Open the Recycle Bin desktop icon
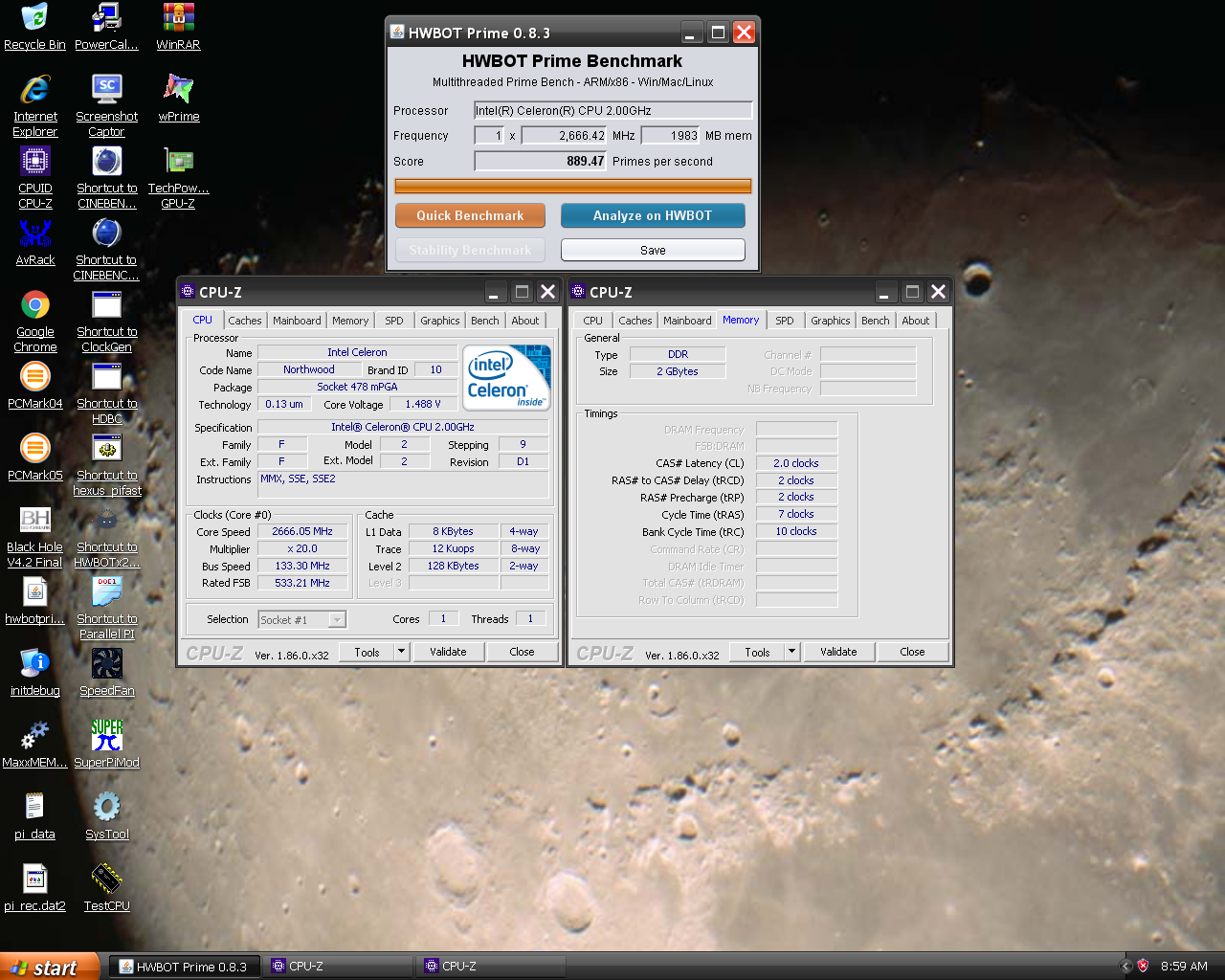The height and width of the screenshot is (980, 1225). click(34, 27)
